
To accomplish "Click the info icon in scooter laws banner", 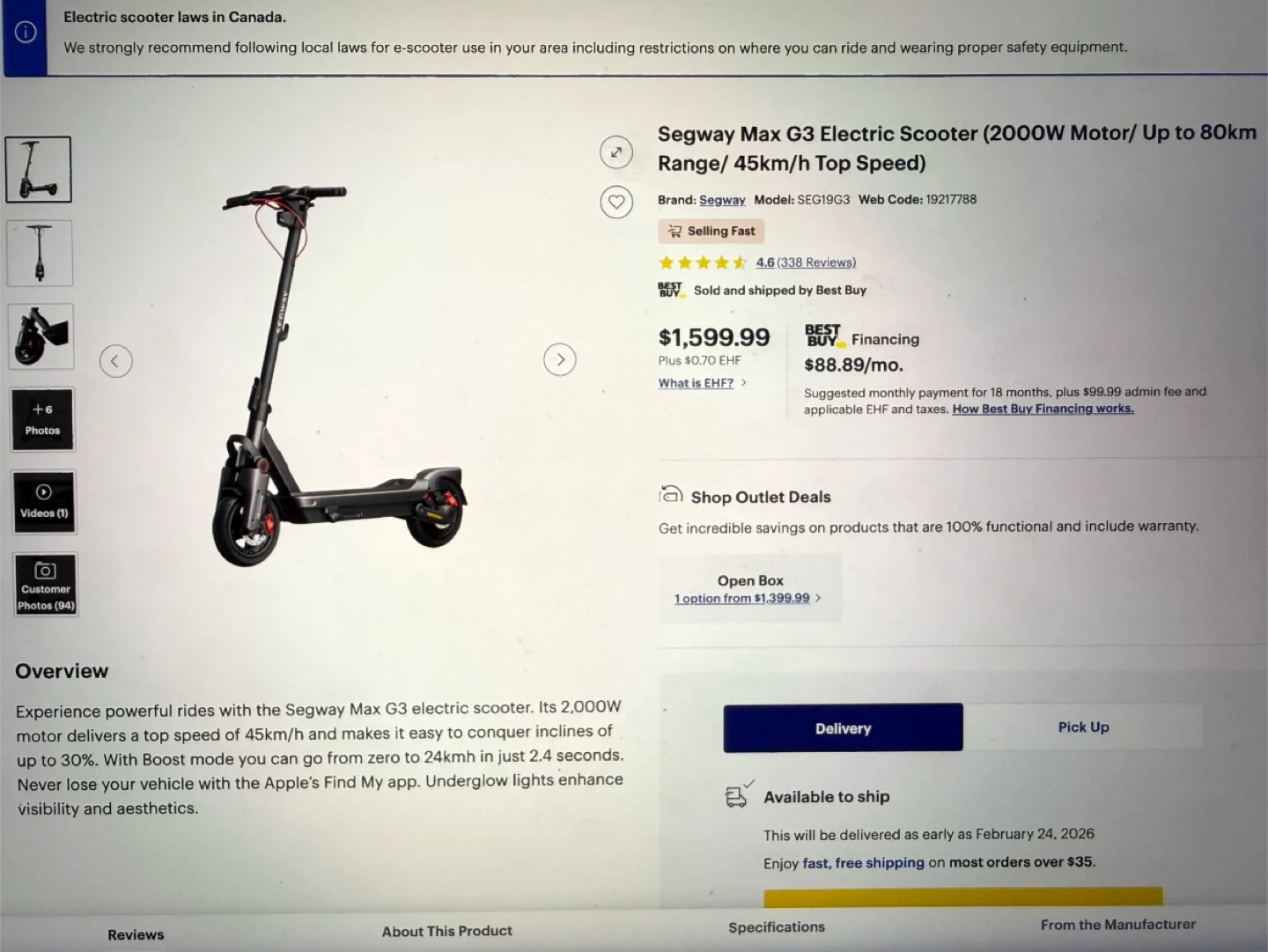I will click(26, 33).
